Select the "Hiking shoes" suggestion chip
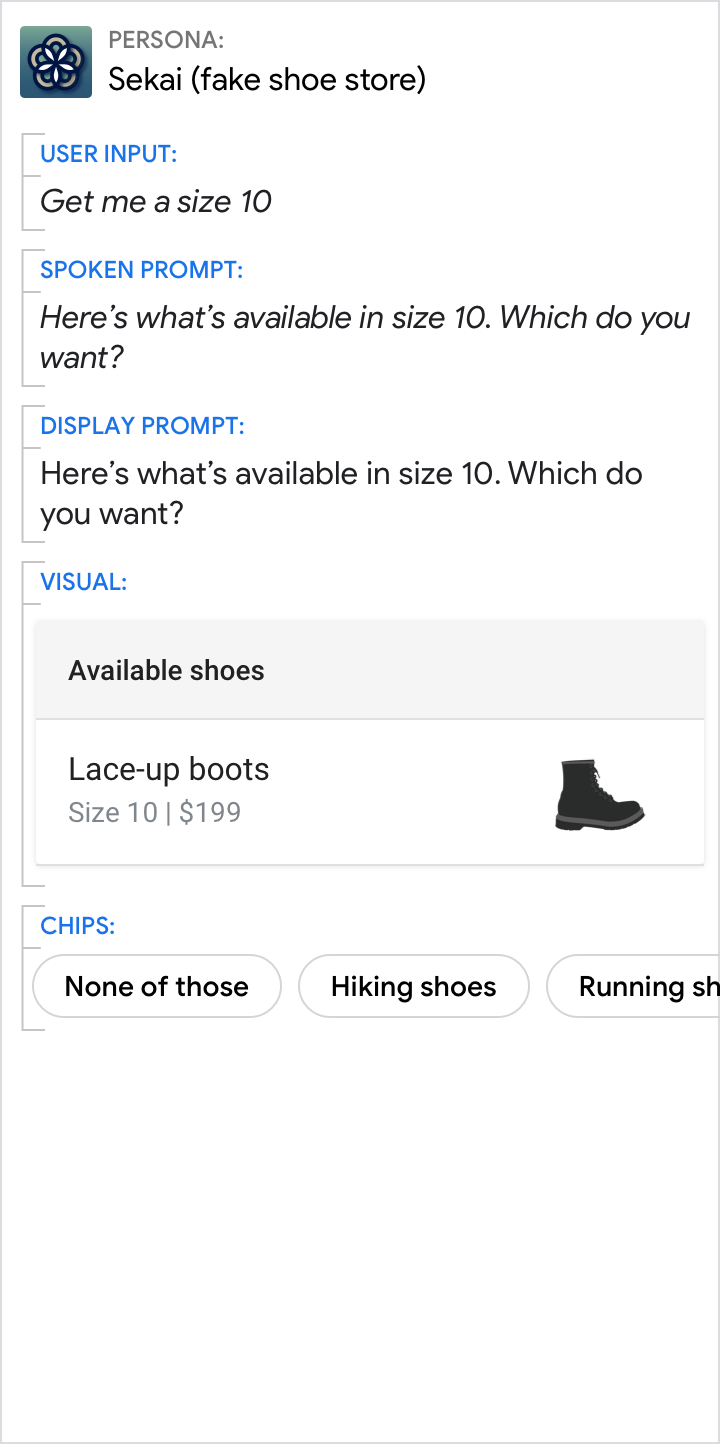This screenshot has height=1444, width=720. 413,987
